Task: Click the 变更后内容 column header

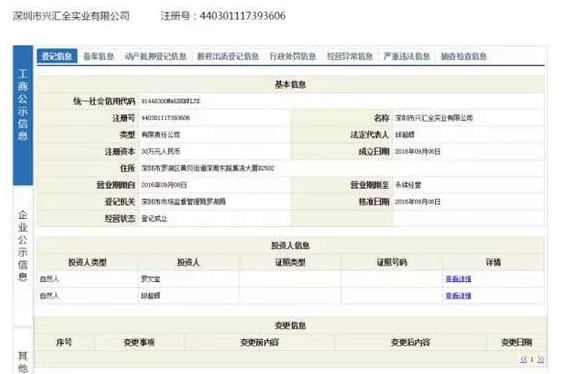Action: [410, 342]
